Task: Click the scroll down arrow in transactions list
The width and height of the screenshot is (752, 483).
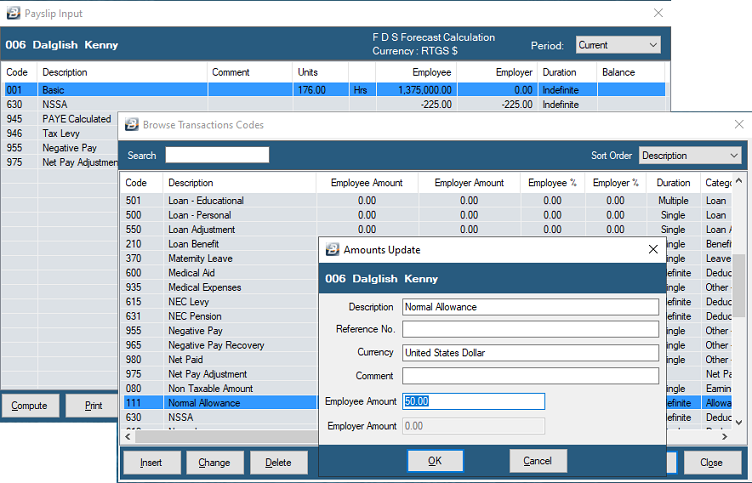Action: [739, 423]
